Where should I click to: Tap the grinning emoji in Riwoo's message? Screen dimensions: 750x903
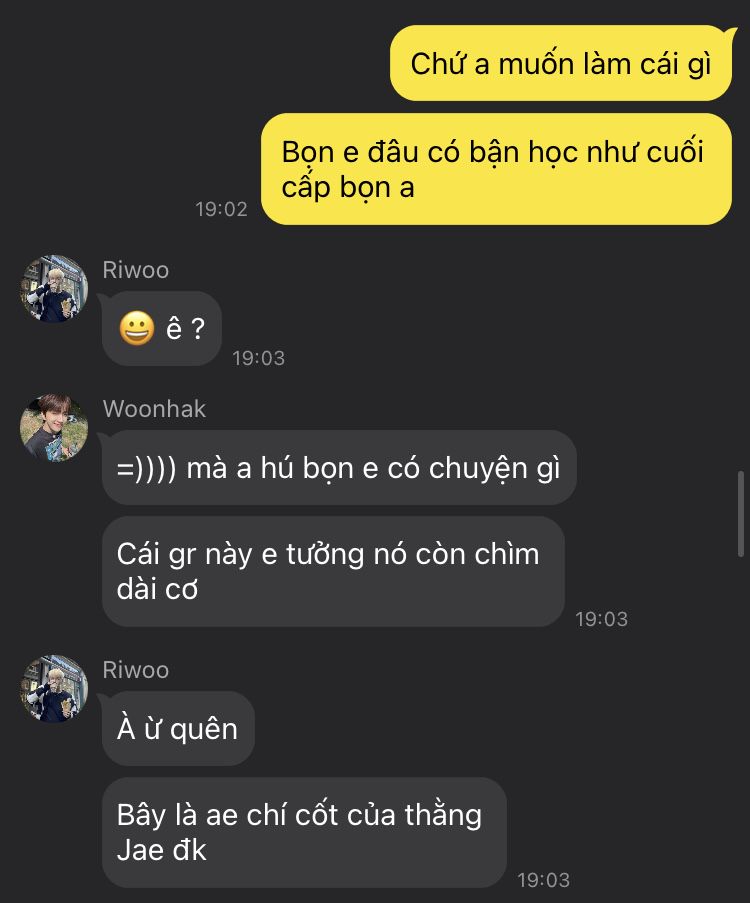click(x=137, y=328)
